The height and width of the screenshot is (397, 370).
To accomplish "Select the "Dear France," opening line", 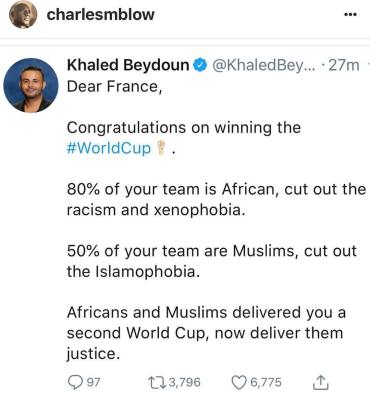I will 114,87.
